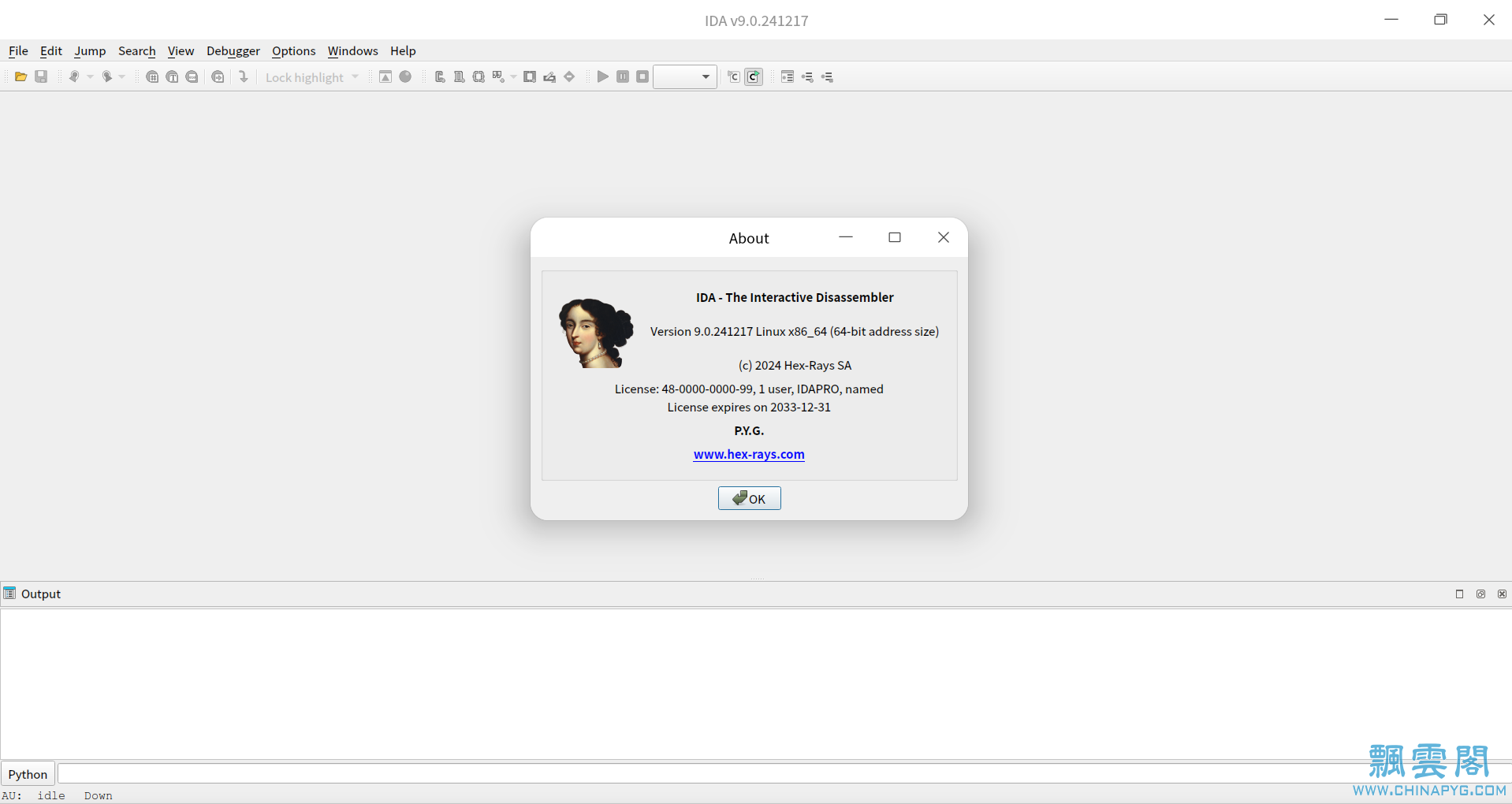Screen dimensions: 1512x804
Task: Click the 'idle' status bar text
Action: [x=51, y=795]
